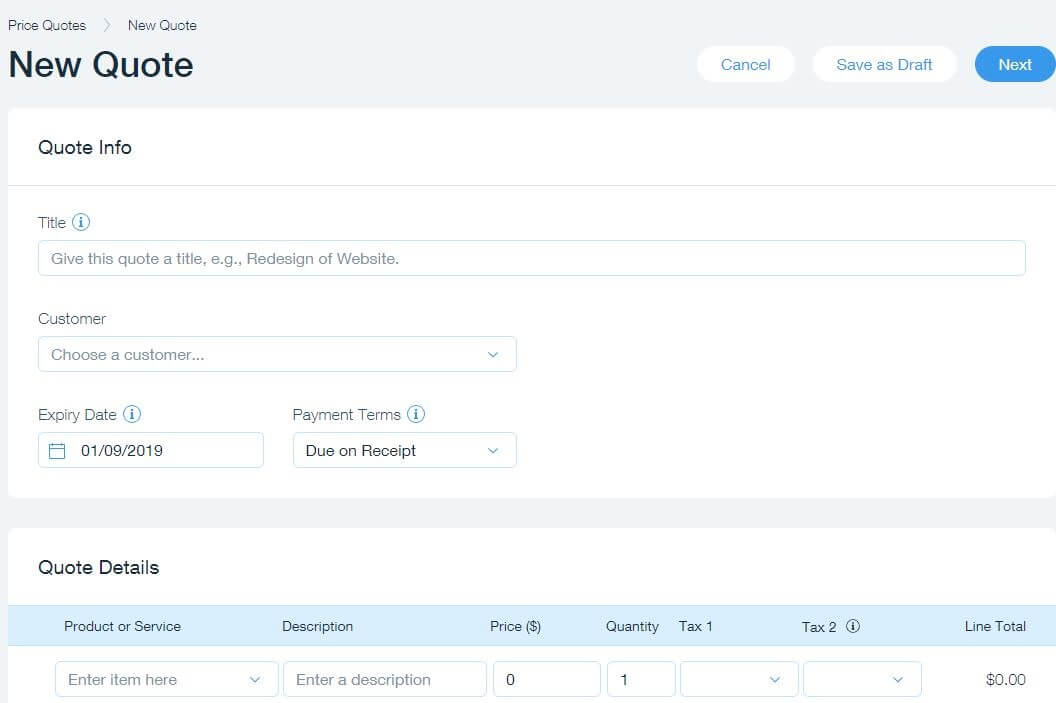1056x703 pixels.
Task: Click the Tax 1 column header
Action: [x=695, y=626]
